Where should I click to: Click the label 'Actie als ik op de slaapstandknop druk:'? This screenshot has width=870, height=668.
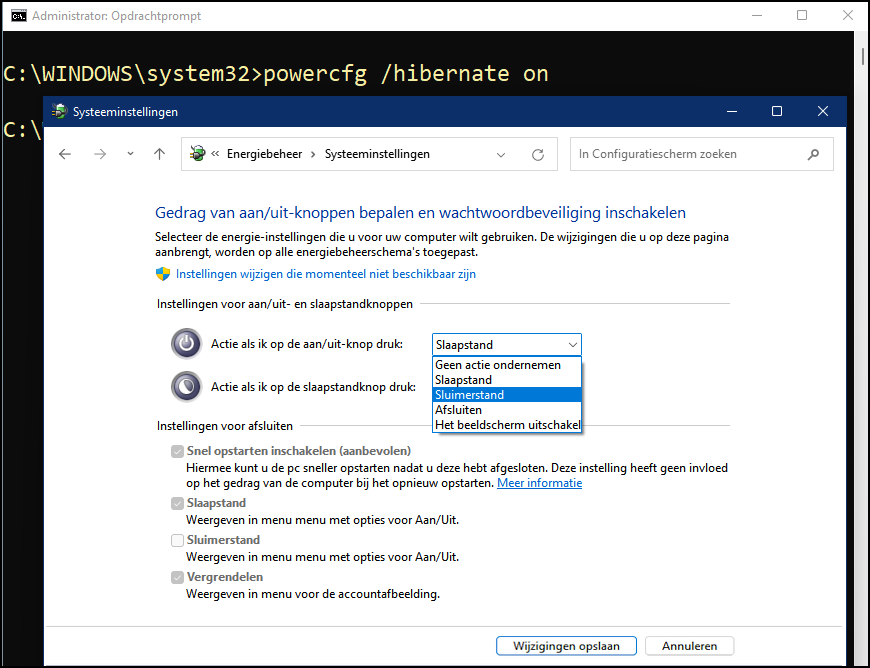[313, 387]
